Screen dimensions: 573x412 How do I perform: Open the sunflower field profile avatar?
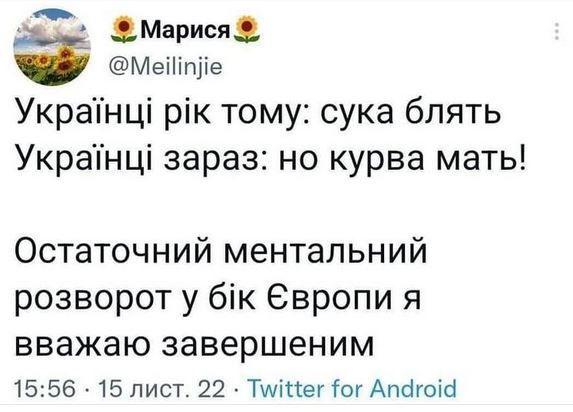(52, 47)
